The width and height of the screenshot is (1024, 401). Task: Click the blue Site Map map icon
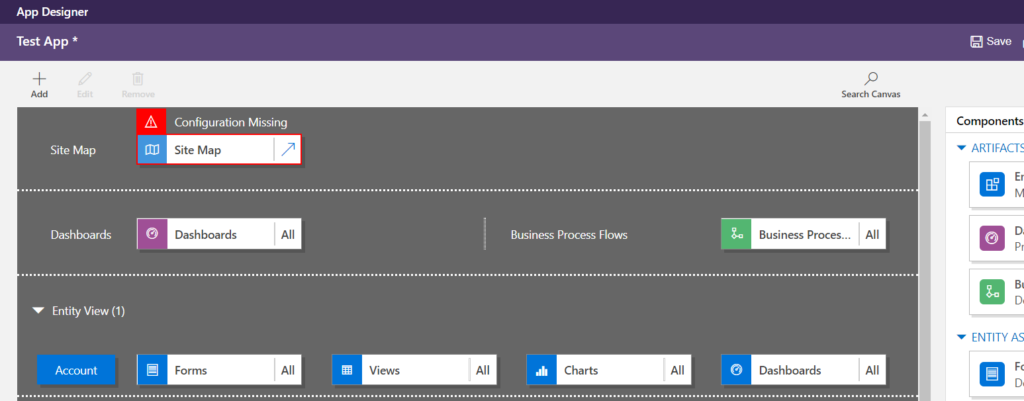[152, 150]
